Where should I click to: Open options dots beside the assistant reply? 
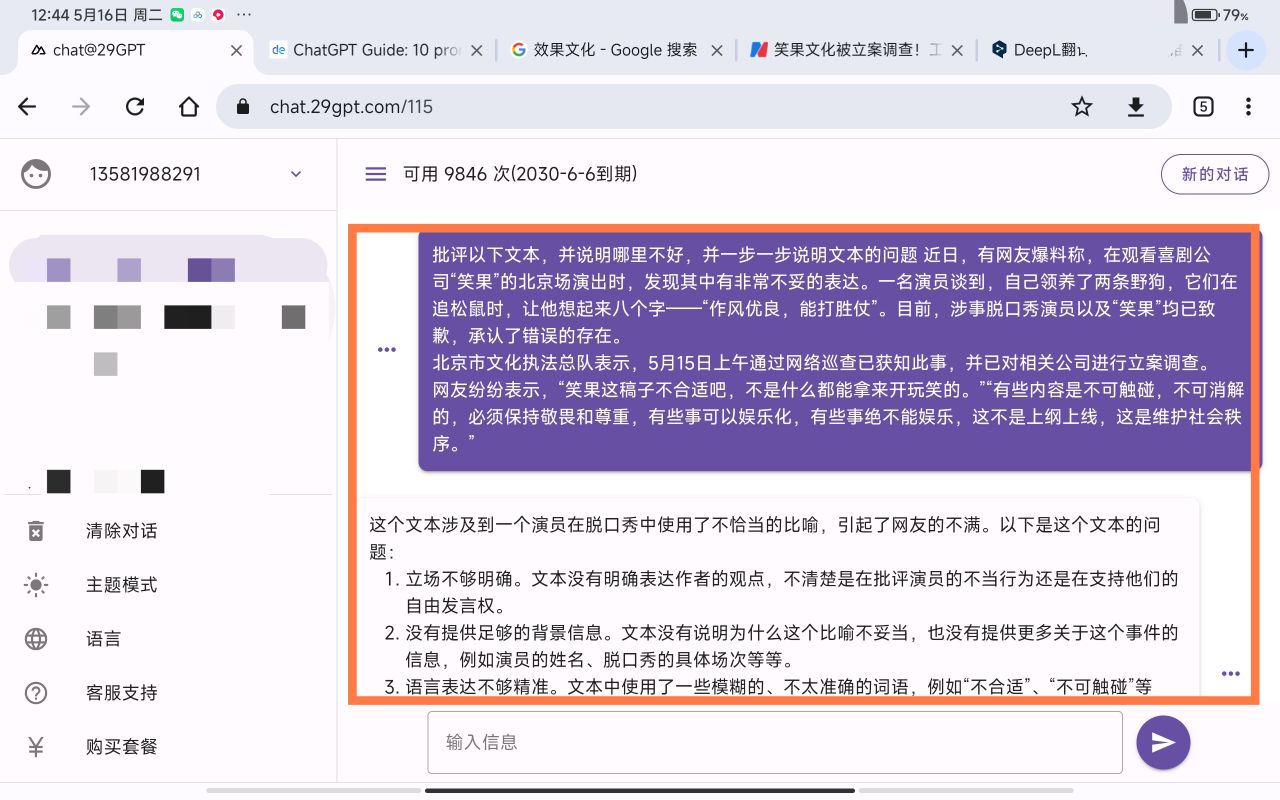[1231, 674]
